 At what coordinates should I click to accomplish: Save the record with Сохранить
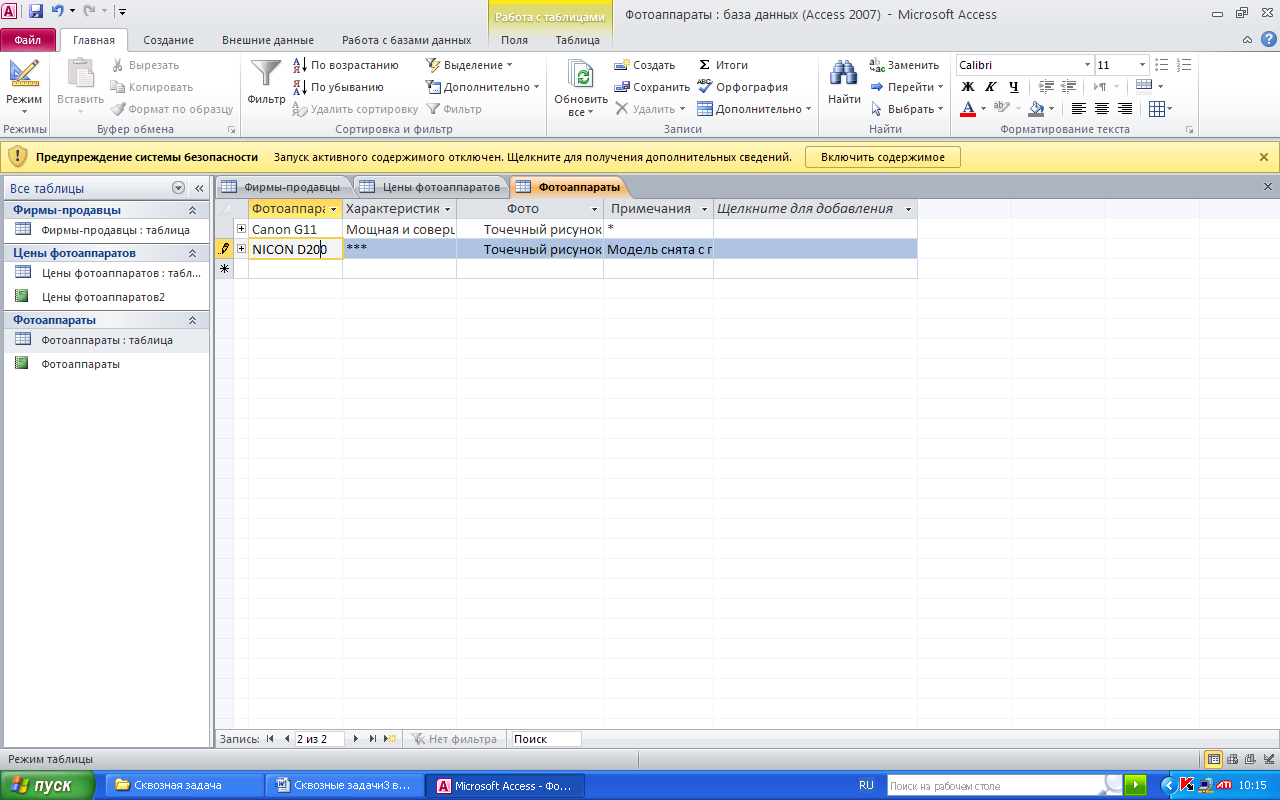652,87
